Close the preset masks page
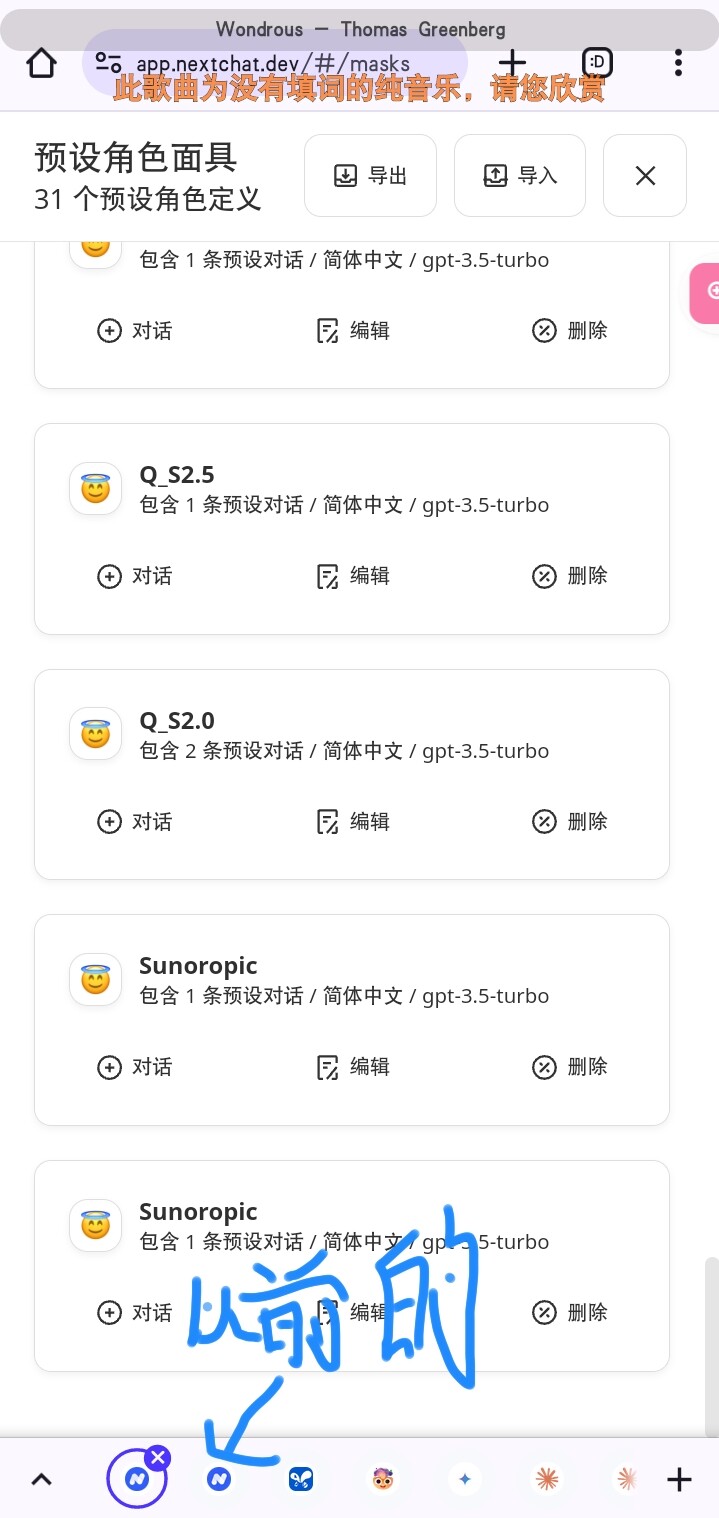This screenshot has width=719, height=1518. point(645,175)
